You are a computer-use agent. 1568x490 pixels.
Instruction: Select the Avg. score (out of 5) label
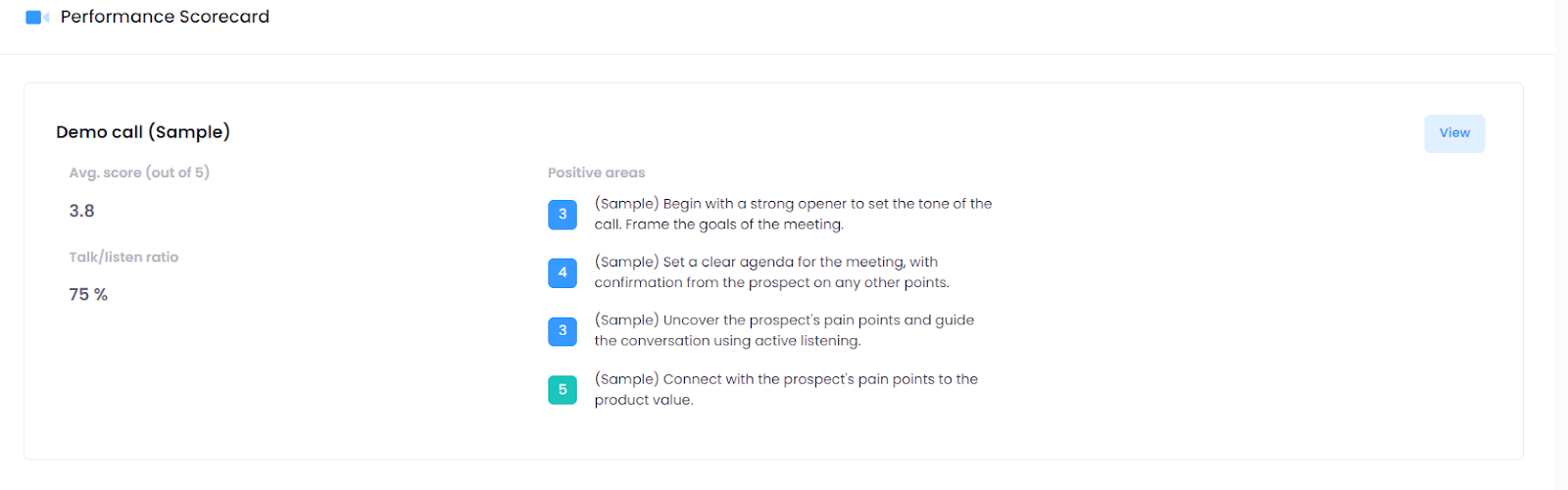[x=139, y=172]
